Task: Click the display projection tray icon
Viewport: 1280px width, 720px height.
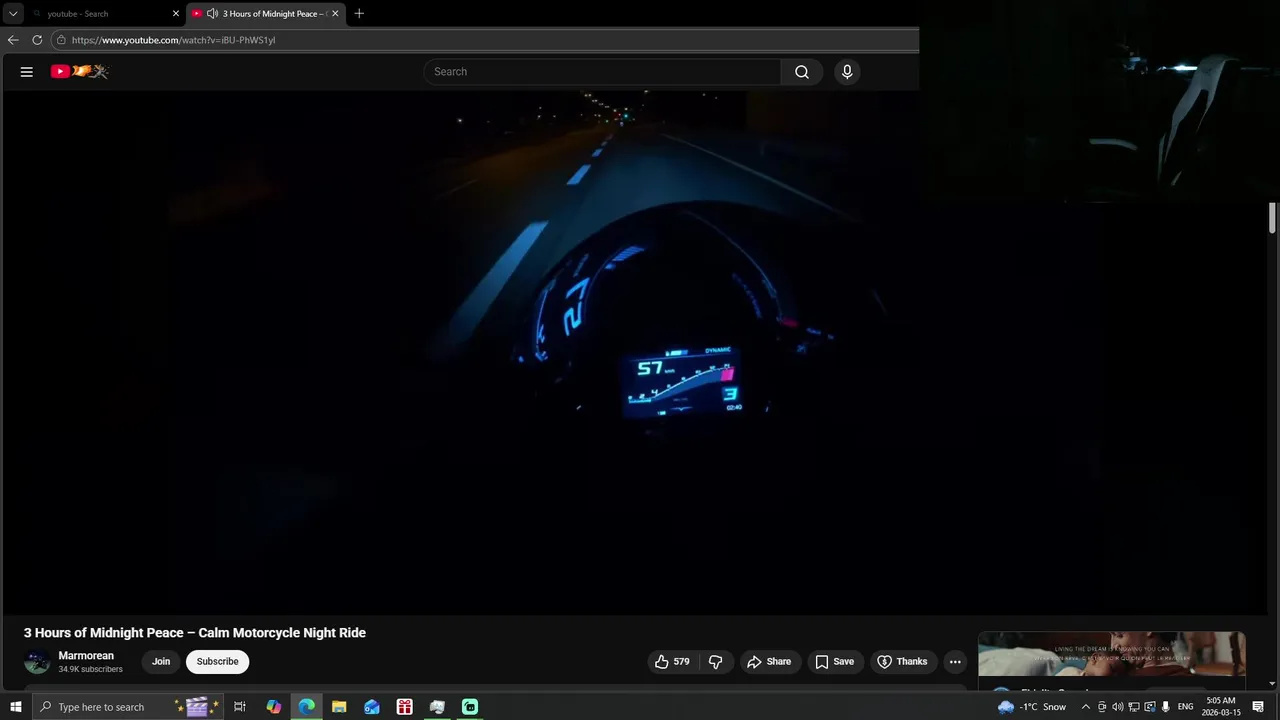Action: coord(1150,707)
